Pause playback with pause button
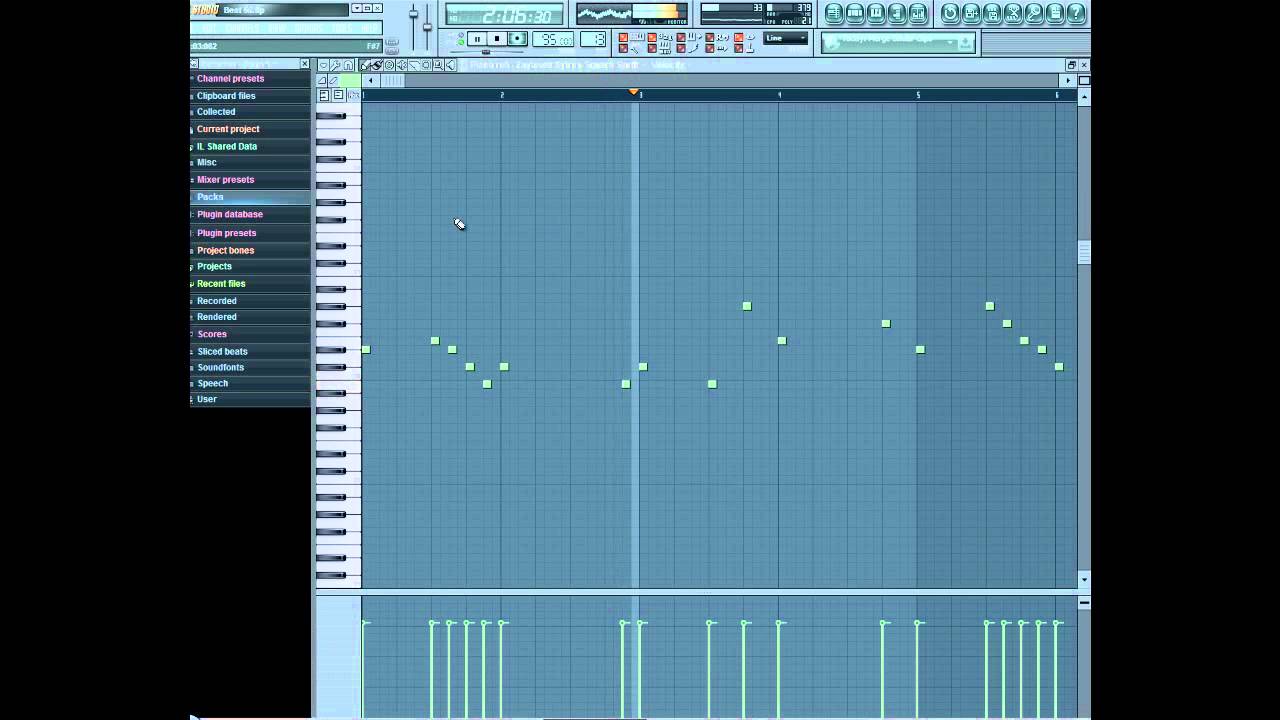The height and width of the screenshot is (720, 1280). click(x=477, y=39)
